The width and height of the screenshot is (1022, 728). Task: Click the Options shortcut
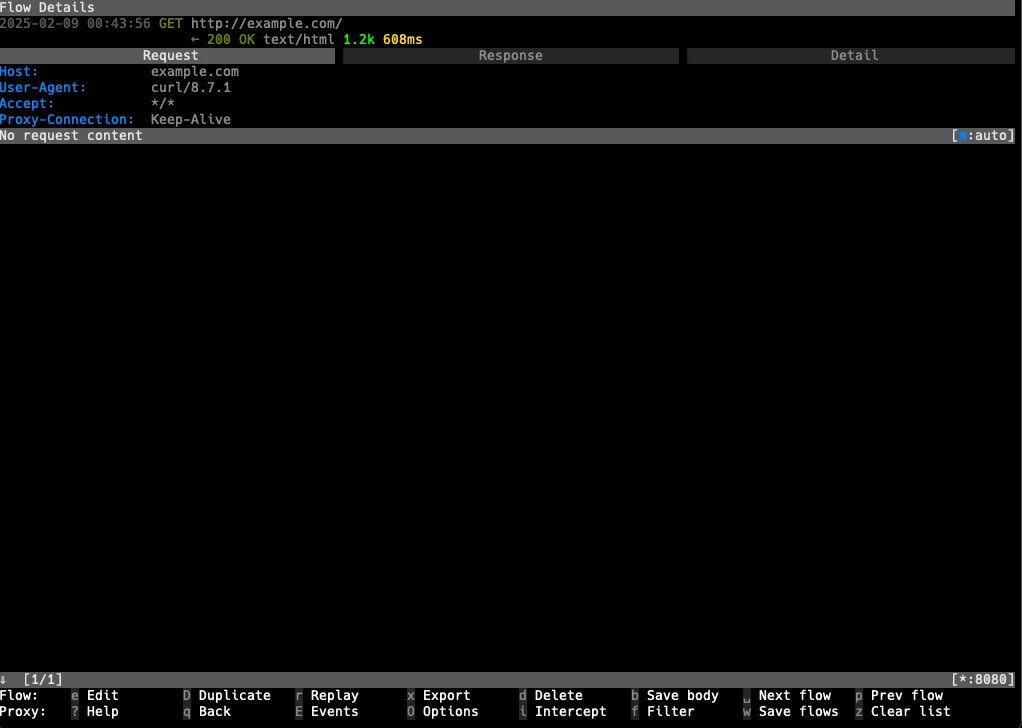(x=443, y=712)
